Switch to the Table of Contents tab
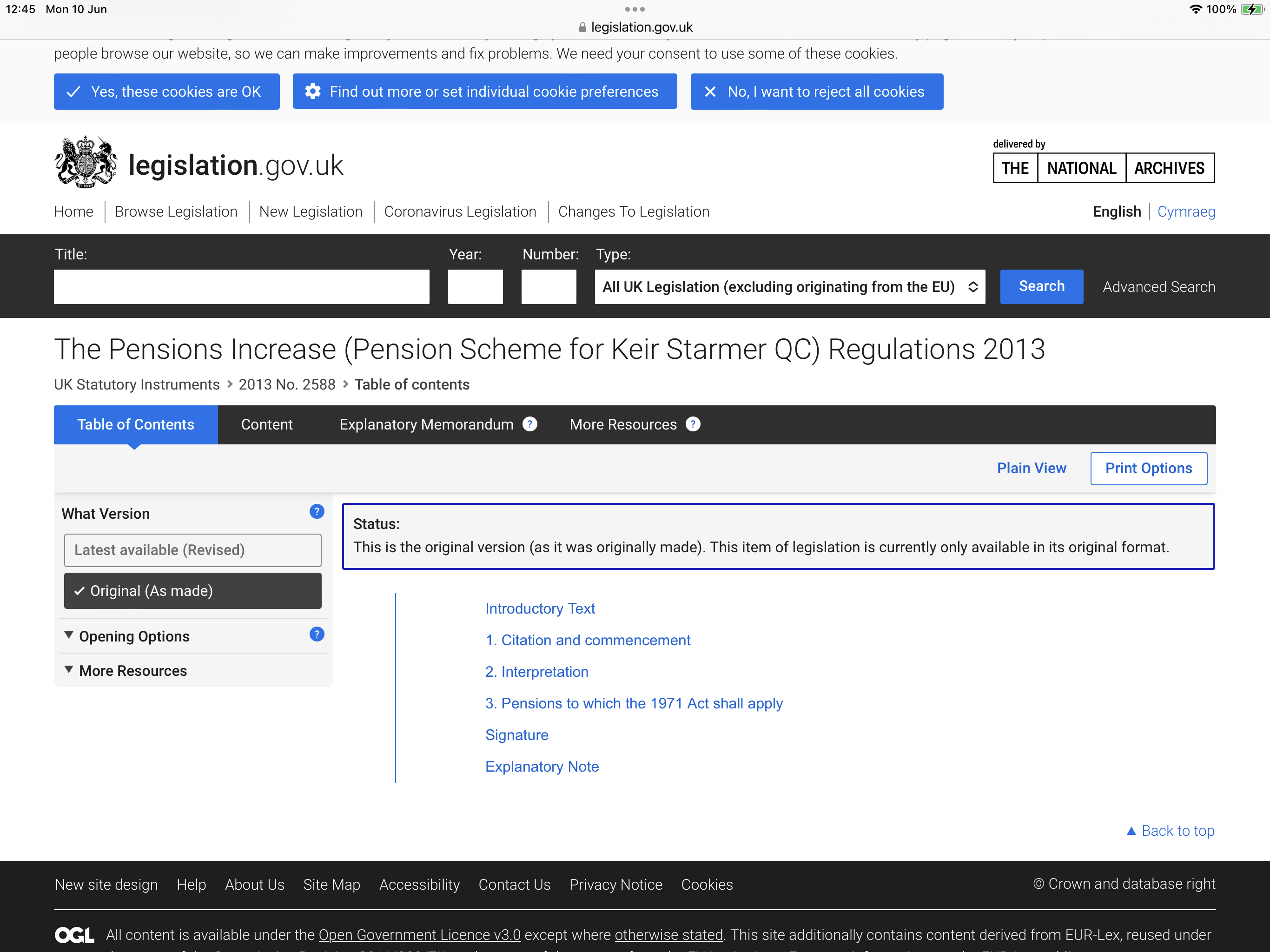 click(135, 425)
